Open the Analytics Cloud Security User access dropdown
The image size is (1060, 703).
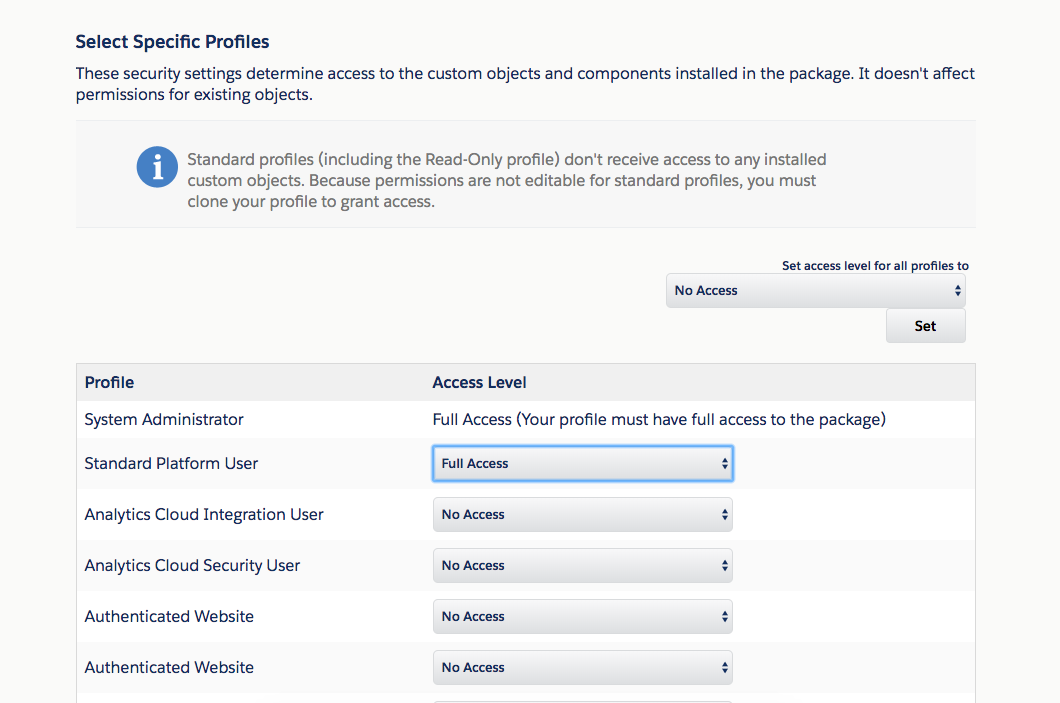(583, 566)
